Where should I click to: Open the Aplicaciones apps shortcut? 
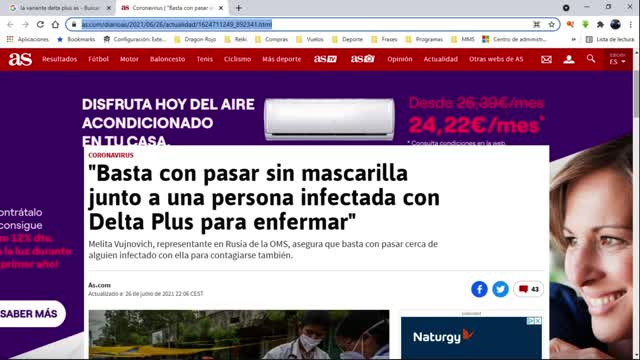(x=28, y=39)
